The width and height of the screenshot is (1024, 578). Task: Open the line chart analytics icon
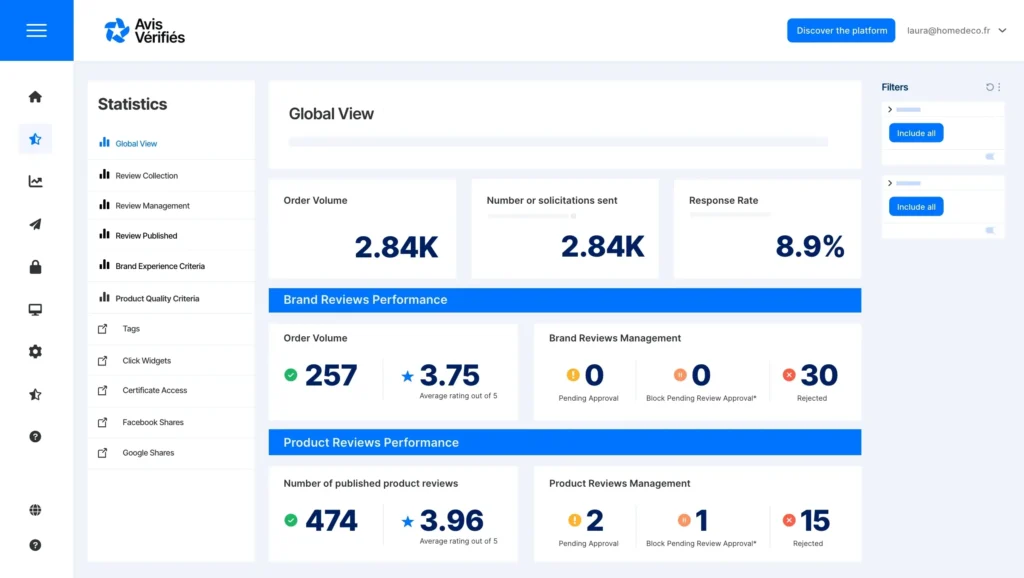pos(35,182)
